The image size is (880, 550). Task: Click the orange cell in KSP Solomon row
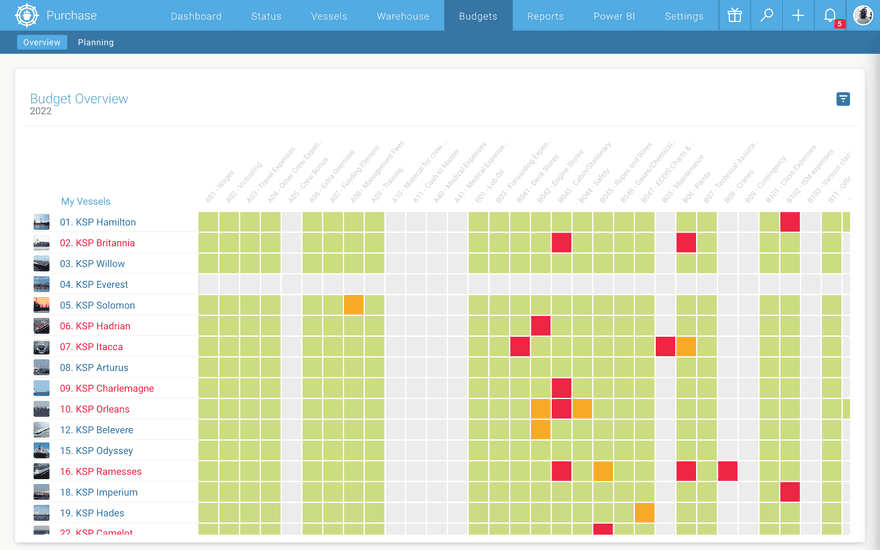click(353, 305)
